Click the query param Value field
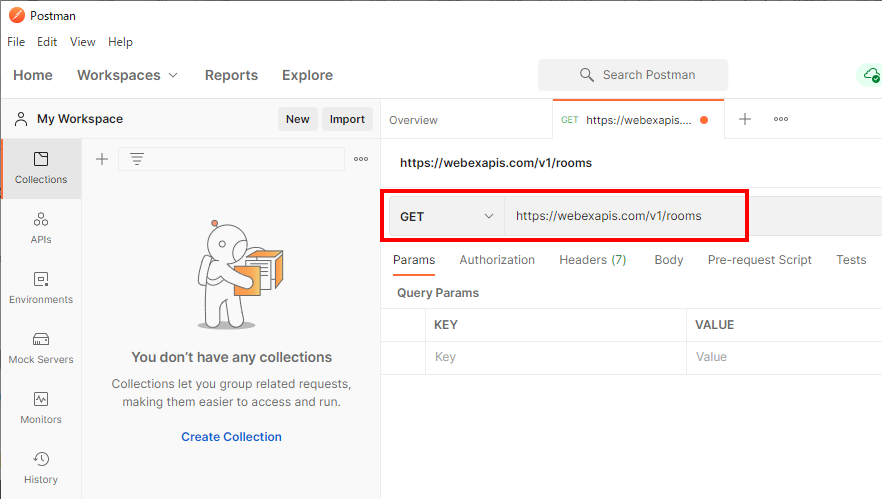This screenshot has height=499, width=882. point(784,357)
